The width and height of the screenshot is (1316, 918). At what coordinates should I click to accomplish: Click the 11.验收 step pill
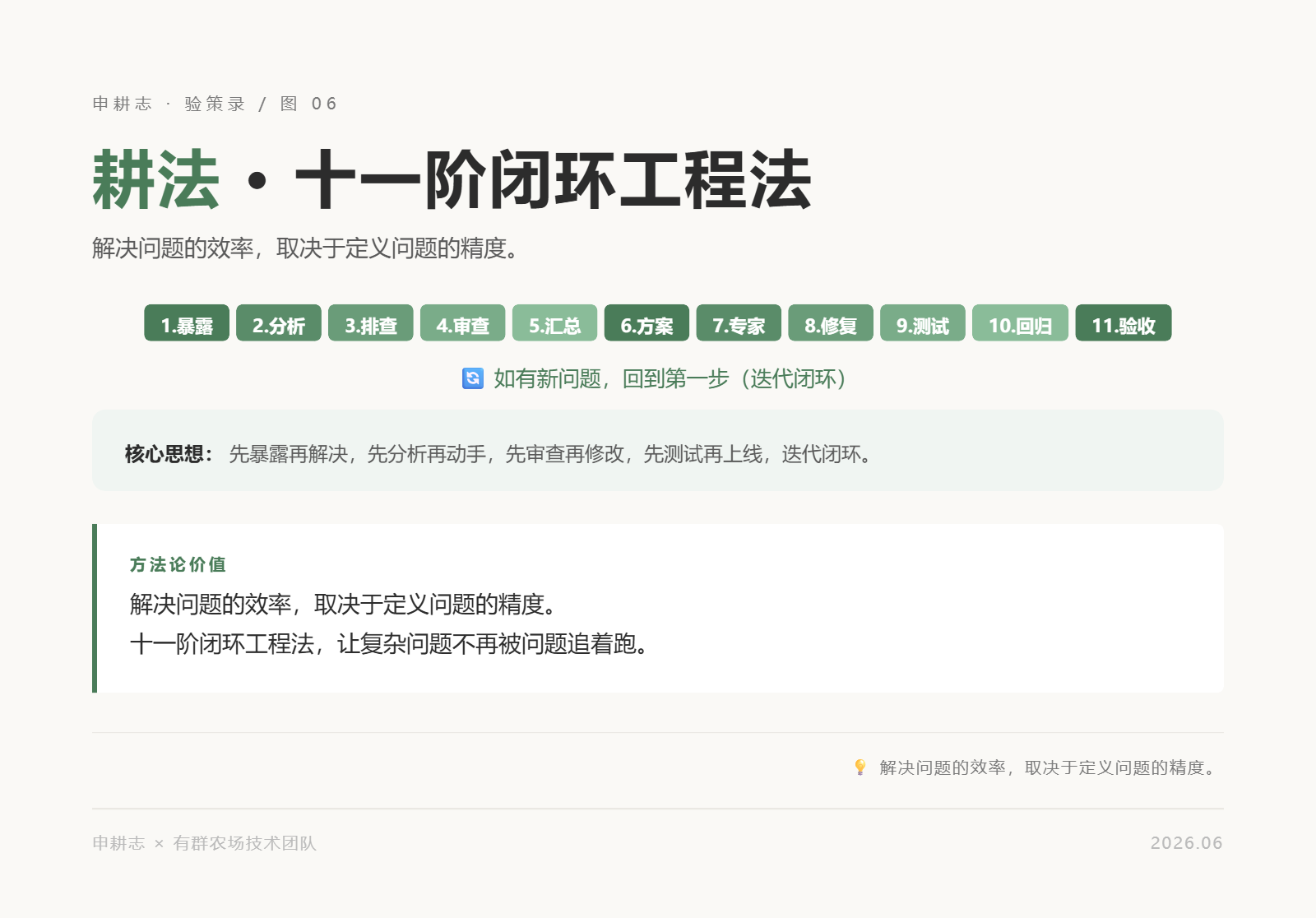[1124, 322]
